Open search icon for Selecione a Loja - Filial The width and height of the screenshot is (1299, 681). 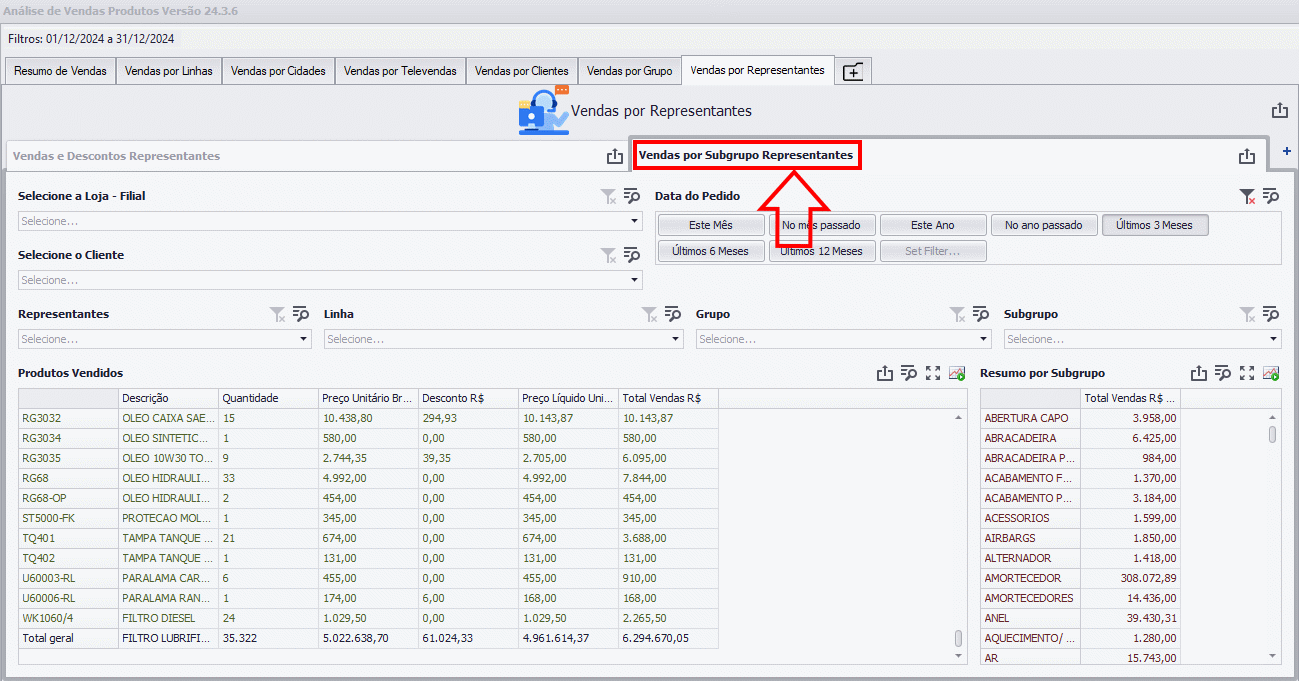(x=632, y=196)
